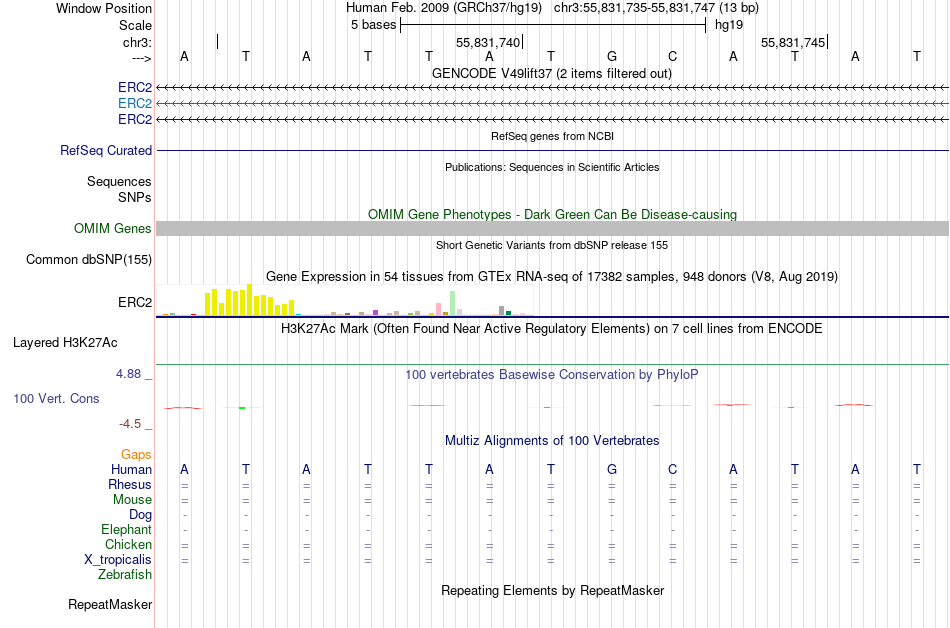Click the scale bar line beside 5 bases
Screen dimensions: 950x628
click(x=553, y=25)
